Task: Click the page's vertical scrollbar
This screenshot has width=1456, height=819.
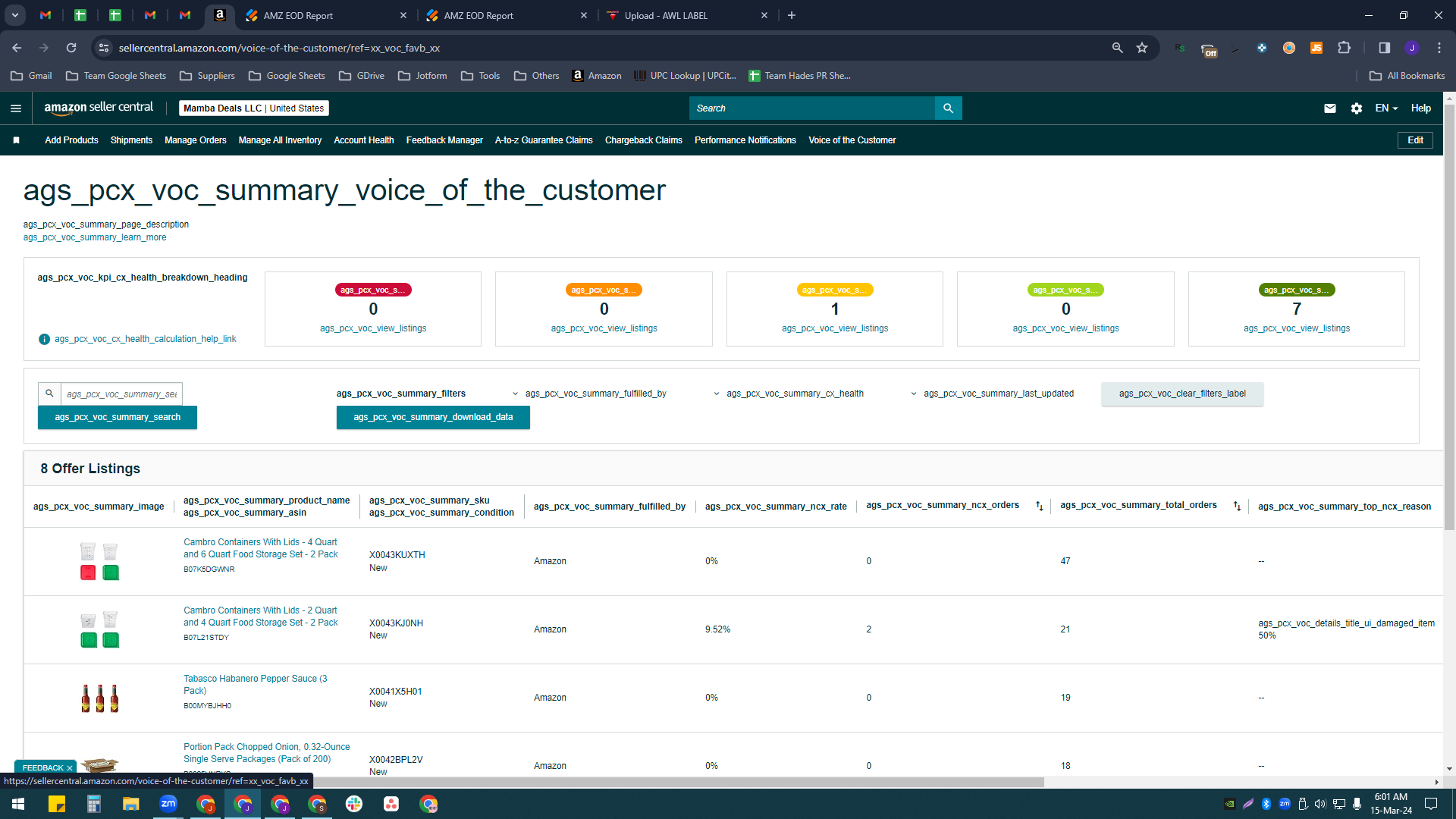Action: pos(1449,318)
